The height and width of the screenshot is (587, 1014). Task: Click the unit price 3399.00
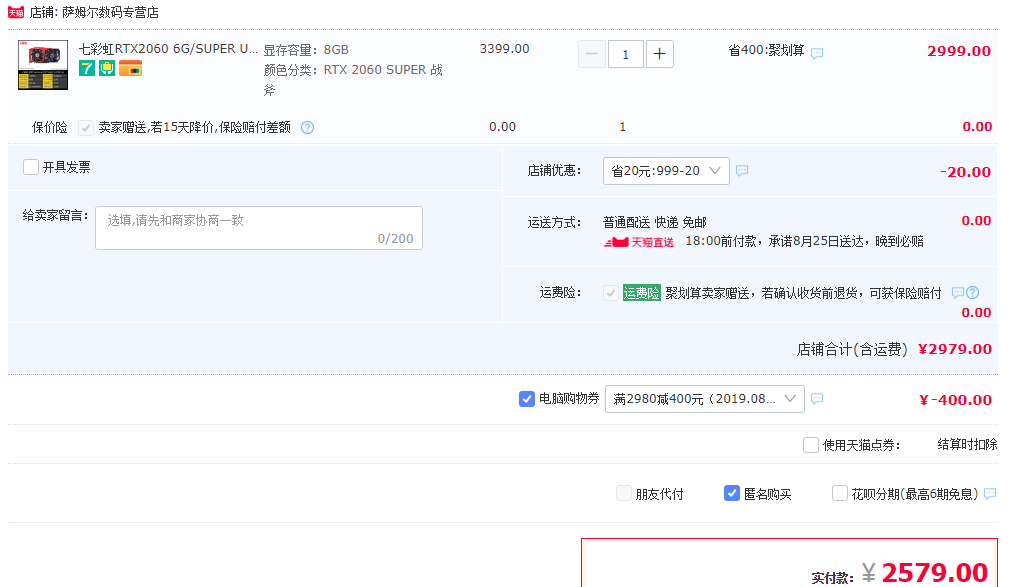click(x=504, y=48)
